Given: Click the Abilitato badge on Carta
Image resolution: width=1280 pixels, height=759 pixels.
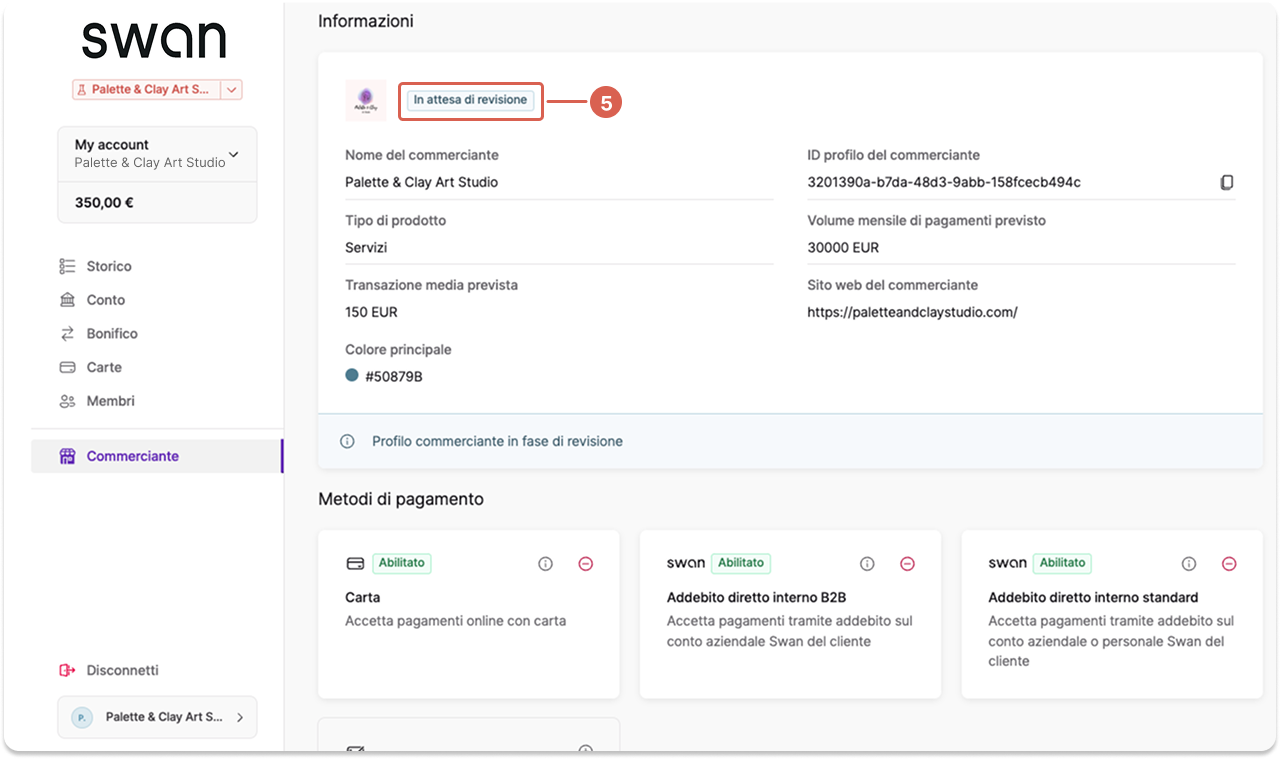Looking at the screenshot, I should click(x=402, y=563).
